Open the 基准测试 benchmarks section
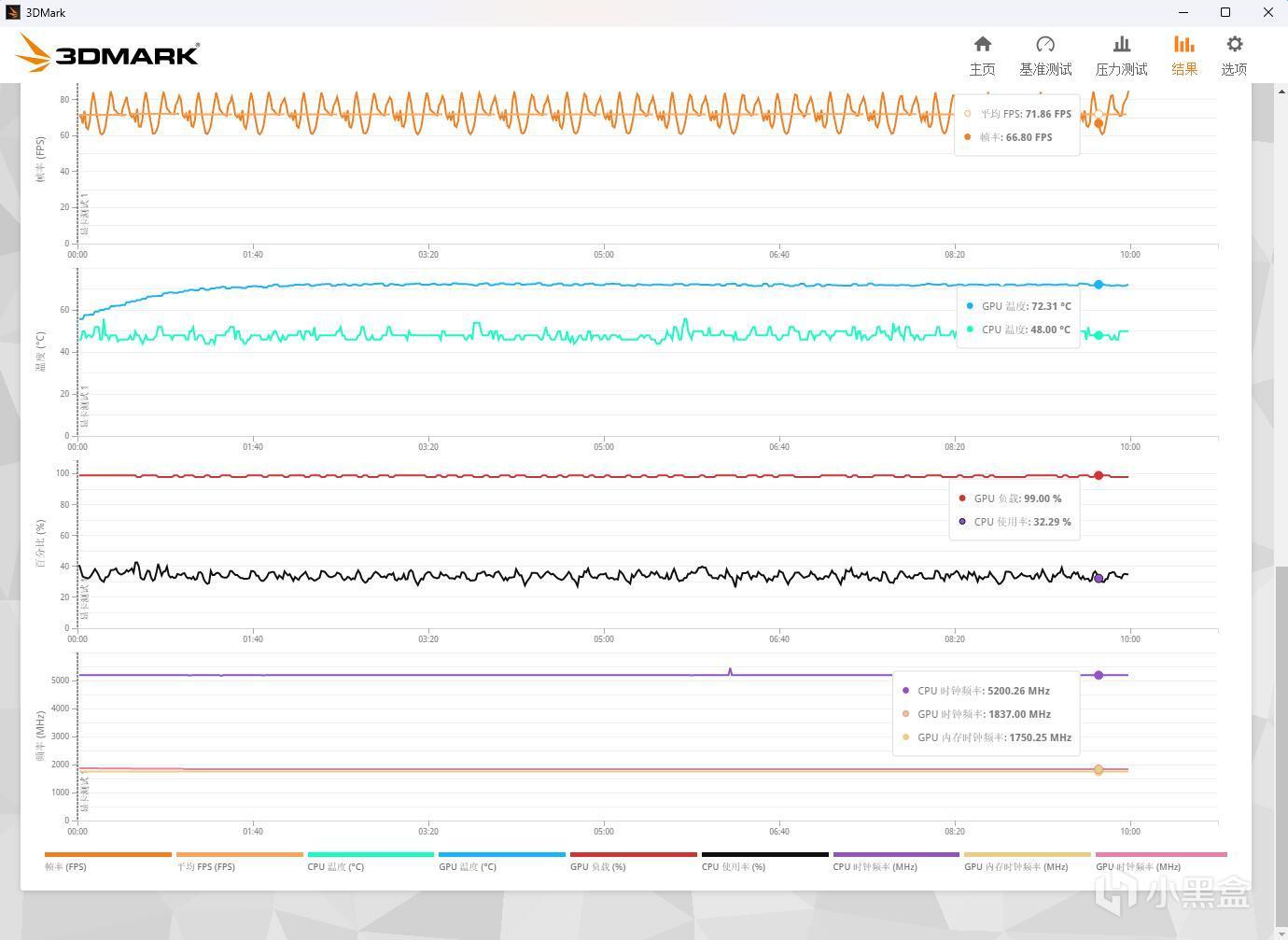The image size is (1288, 940). click(1045, 56)
